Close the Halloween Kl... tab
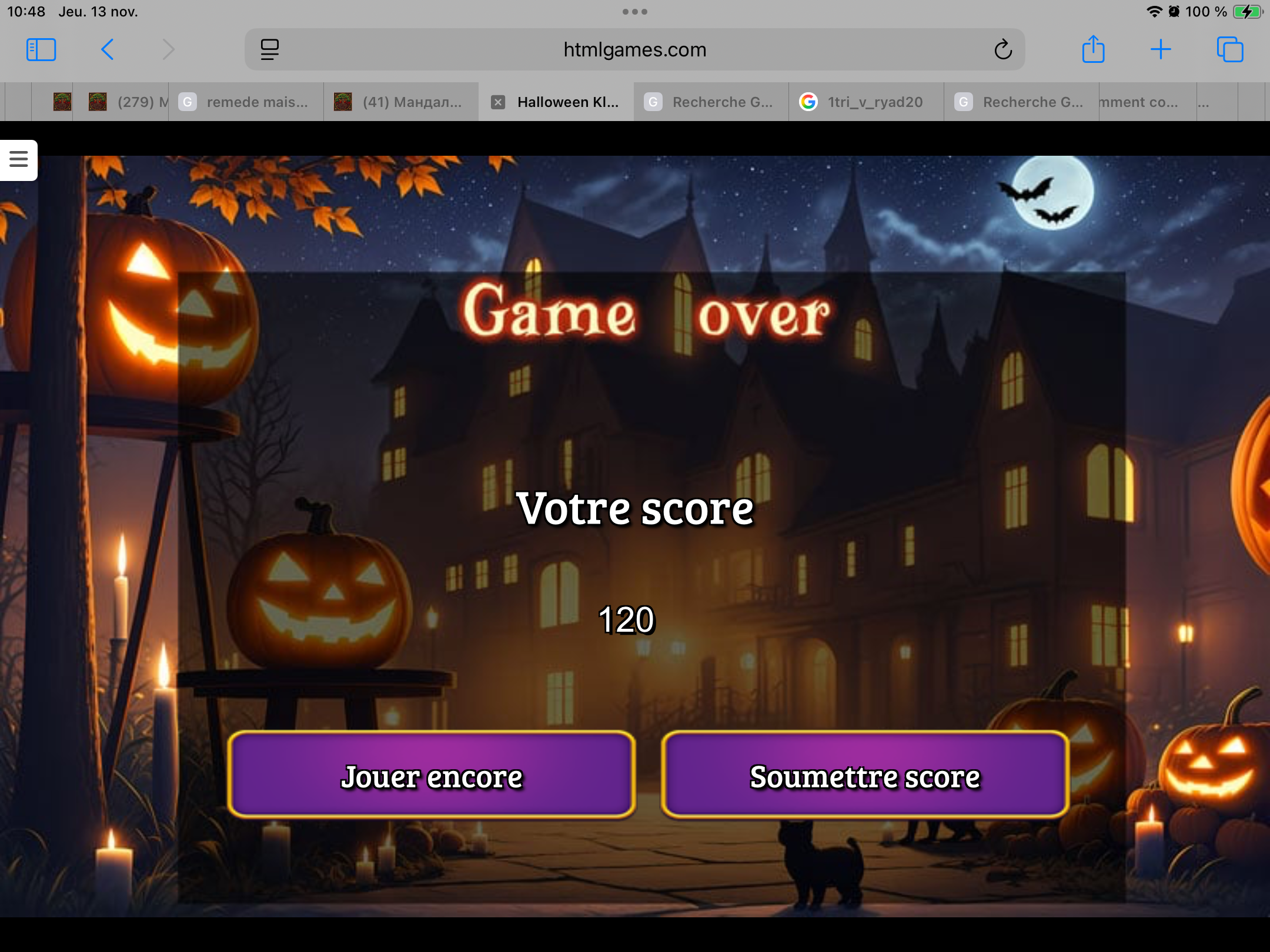 498,102
